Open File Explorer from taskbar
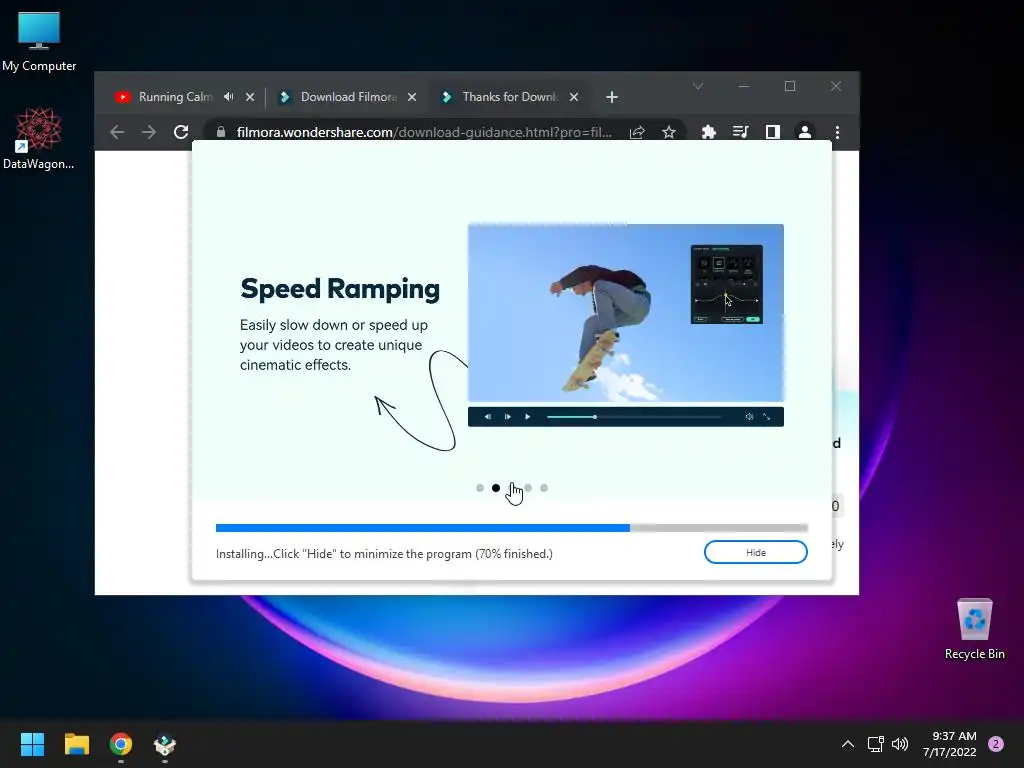The image size is (1024, 768). click(76, 744)
